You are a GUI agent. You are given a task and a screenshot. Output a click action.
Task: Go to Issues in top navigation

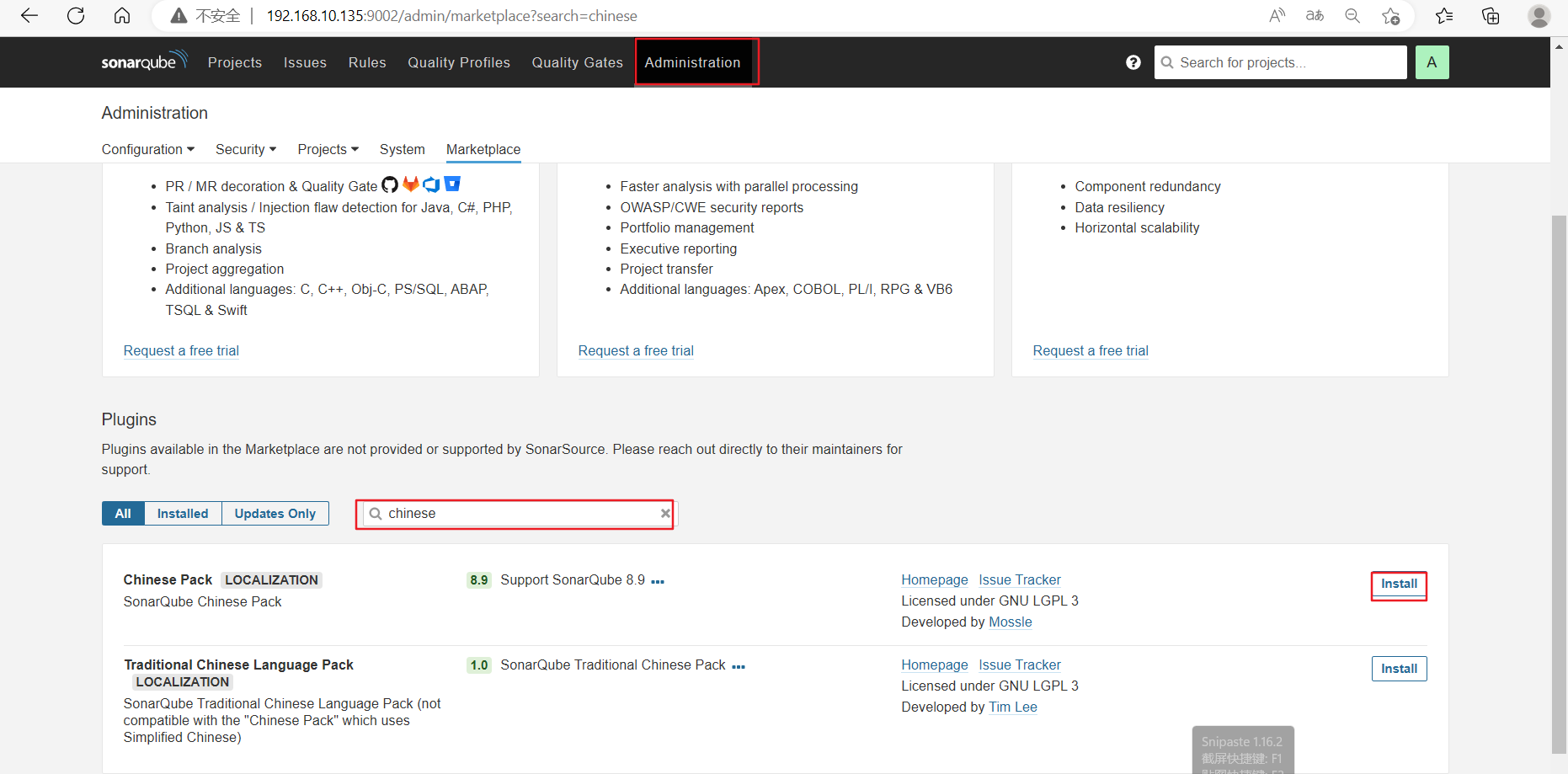coord(305,62)
